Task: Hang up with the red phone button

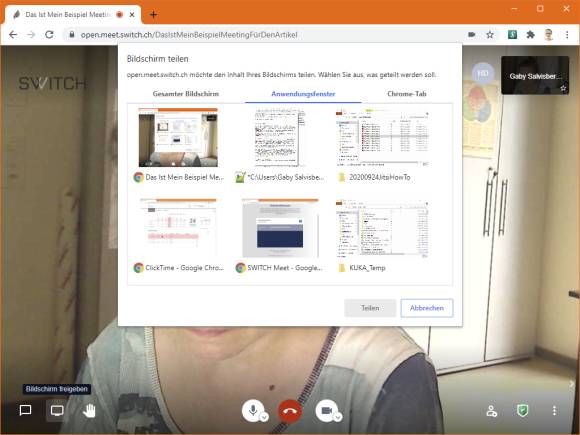Action: click(x=290, y=411)
